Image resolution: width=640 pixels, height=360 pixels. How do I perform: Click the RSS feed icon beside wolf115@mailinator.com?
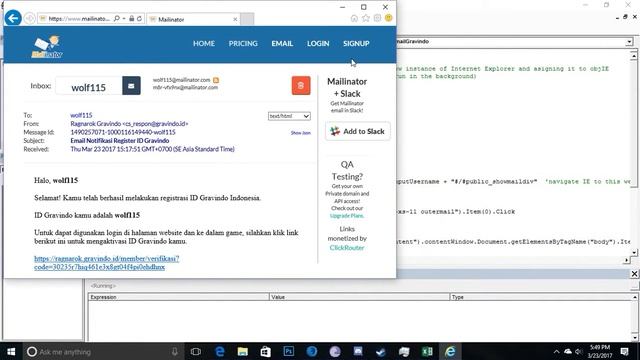tap(216, 80)
